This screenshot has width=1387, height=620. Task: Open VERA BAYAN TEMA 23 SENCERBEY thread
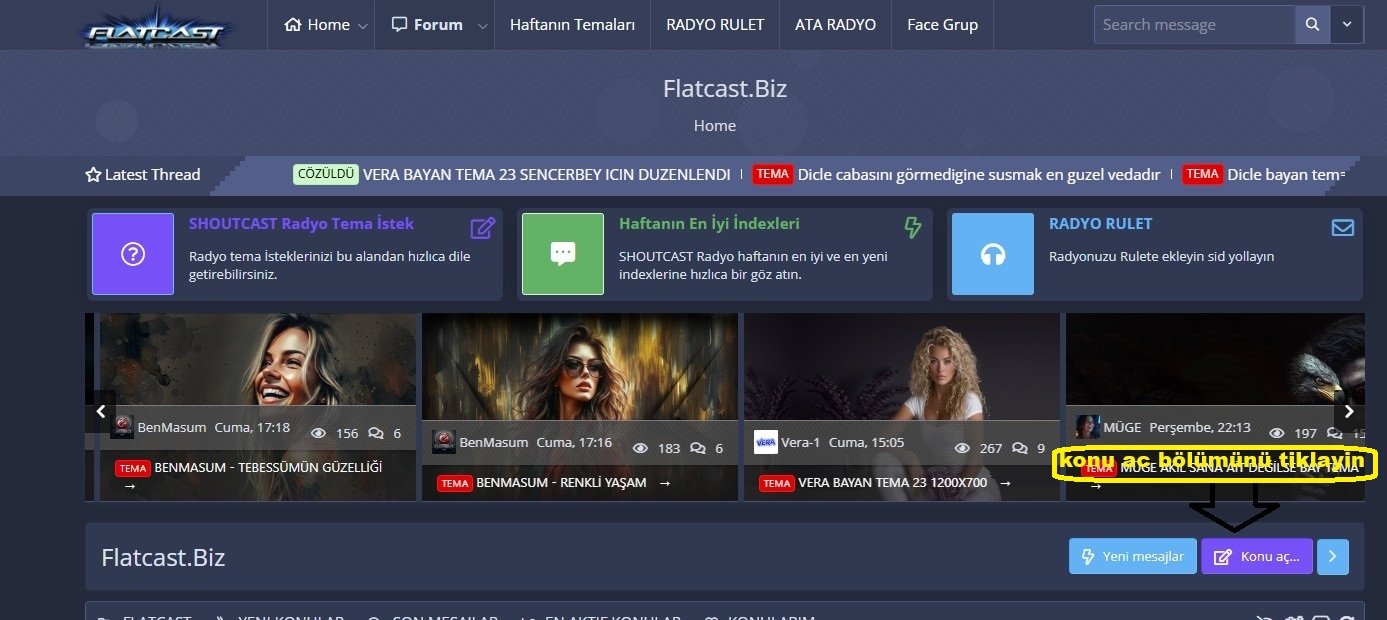coord(546,174)
